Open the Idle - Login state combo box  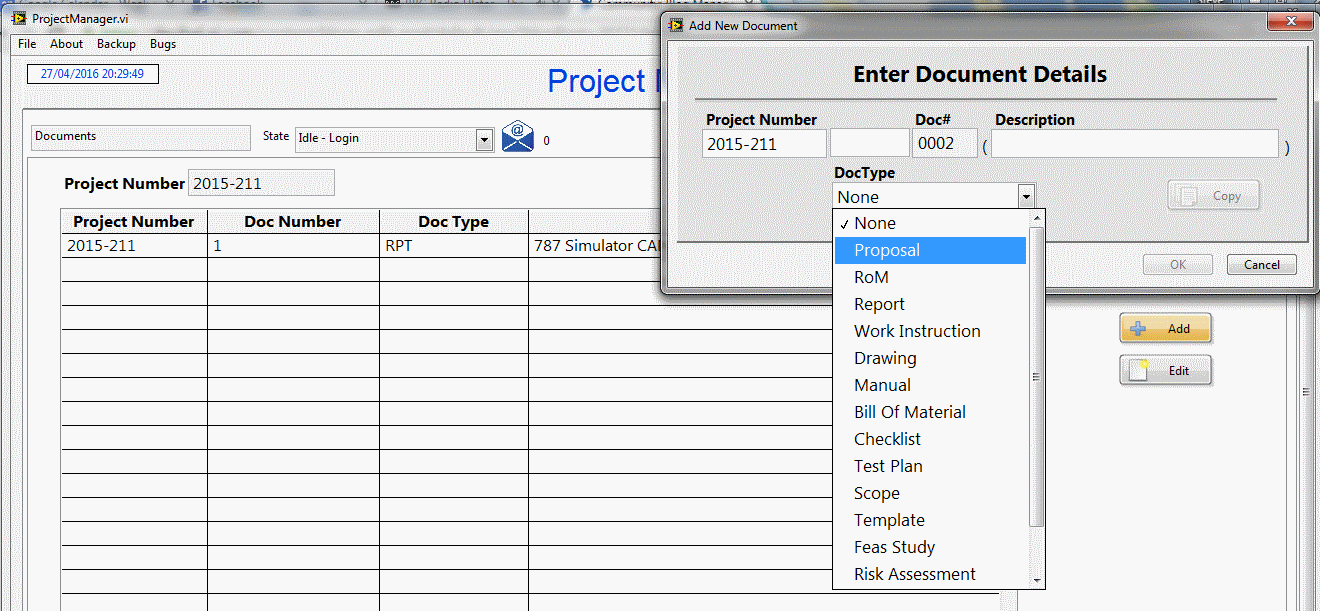pyautogui.click(x=393, y=139)
